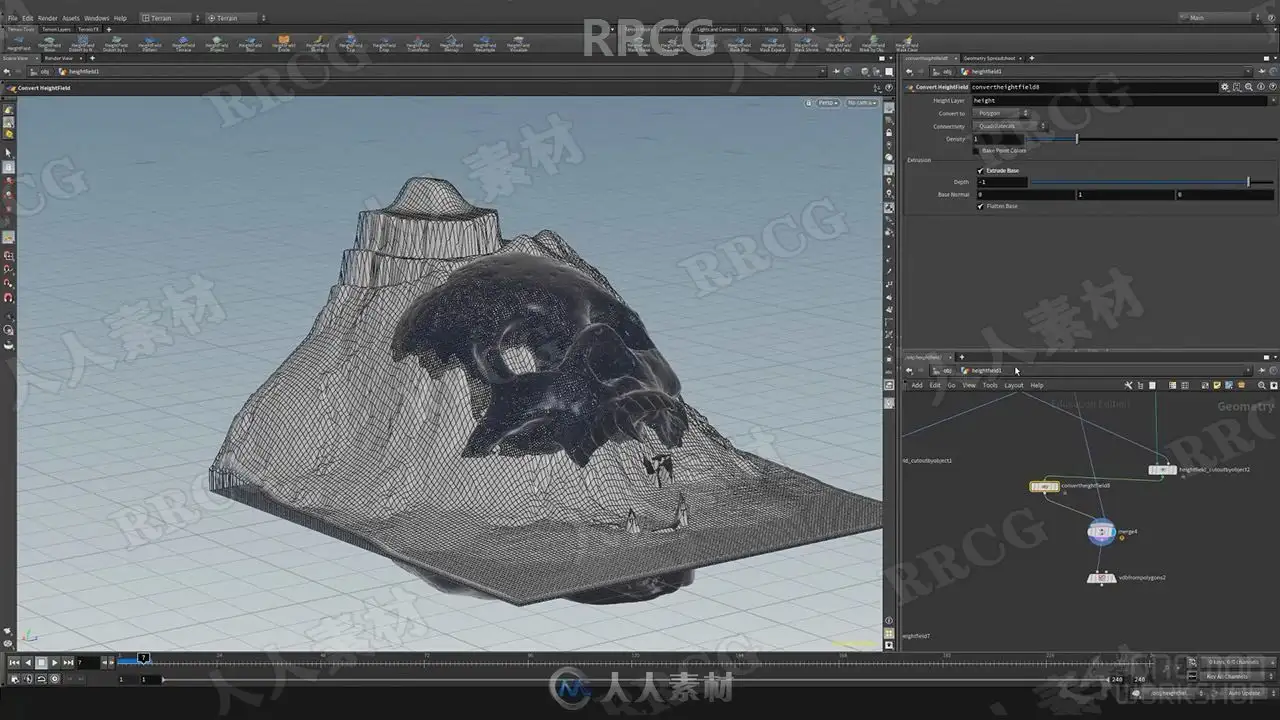This screenshot has height=720, width=1280.
Task: Click the Depth value input field
Action: tap(1000, 182)
